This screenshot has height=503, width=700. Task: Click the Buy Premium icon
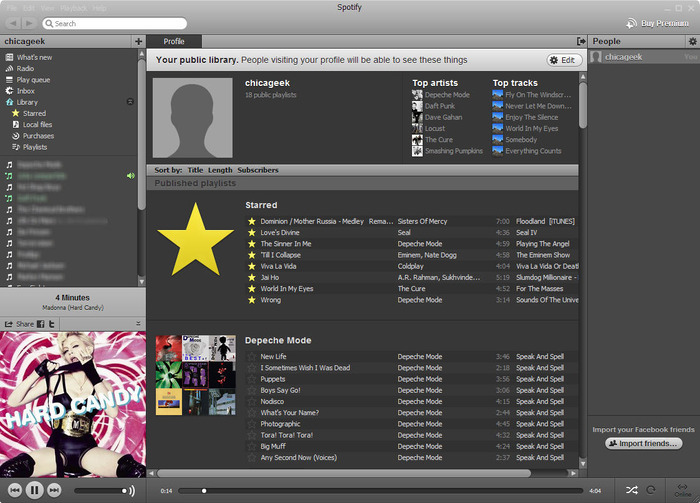[632, 22]
